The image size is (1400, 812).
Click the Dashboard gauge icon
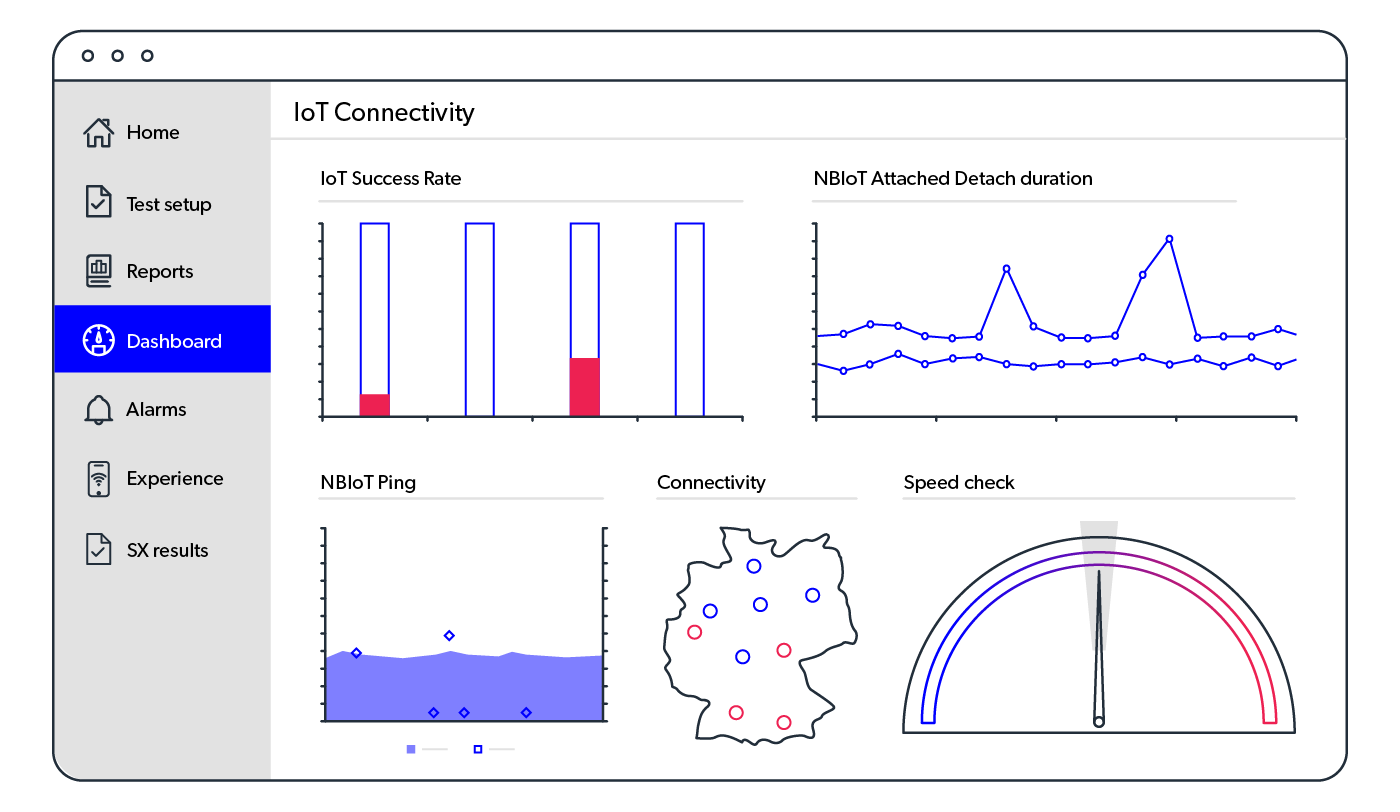point(98,341)
